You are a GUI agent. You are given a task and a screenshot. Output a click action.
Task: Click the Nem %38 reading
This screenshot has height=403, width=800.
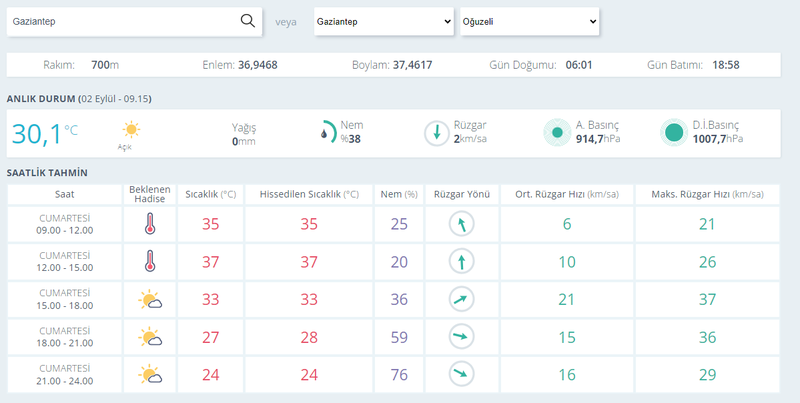(x=352, y=132)
